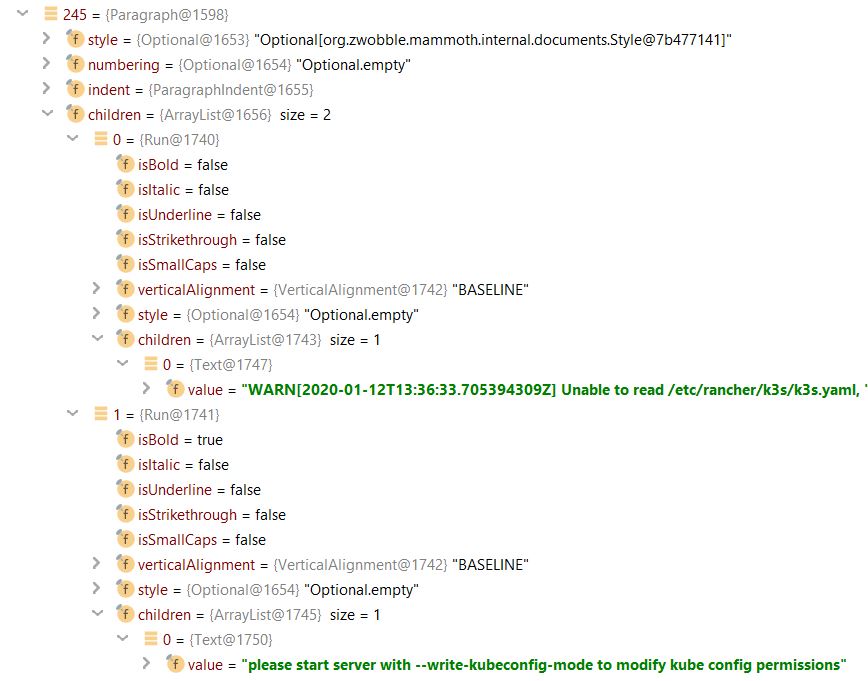The height and width of the screenshot is (681, 868).
Task: Click field icon of isUnderline in Run@1741
Action: click(125, 489)
